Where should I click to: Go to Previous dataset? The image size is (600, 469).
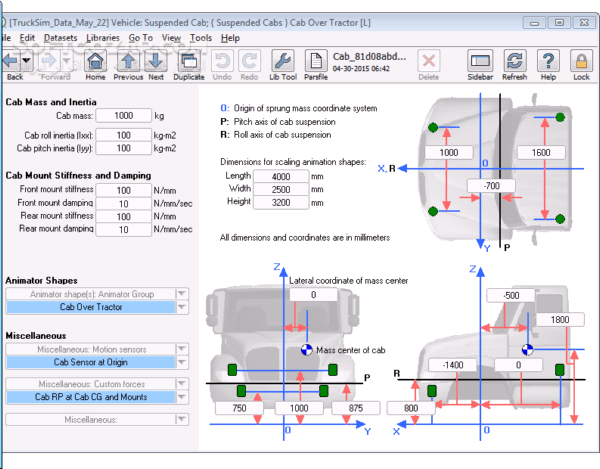128,62
